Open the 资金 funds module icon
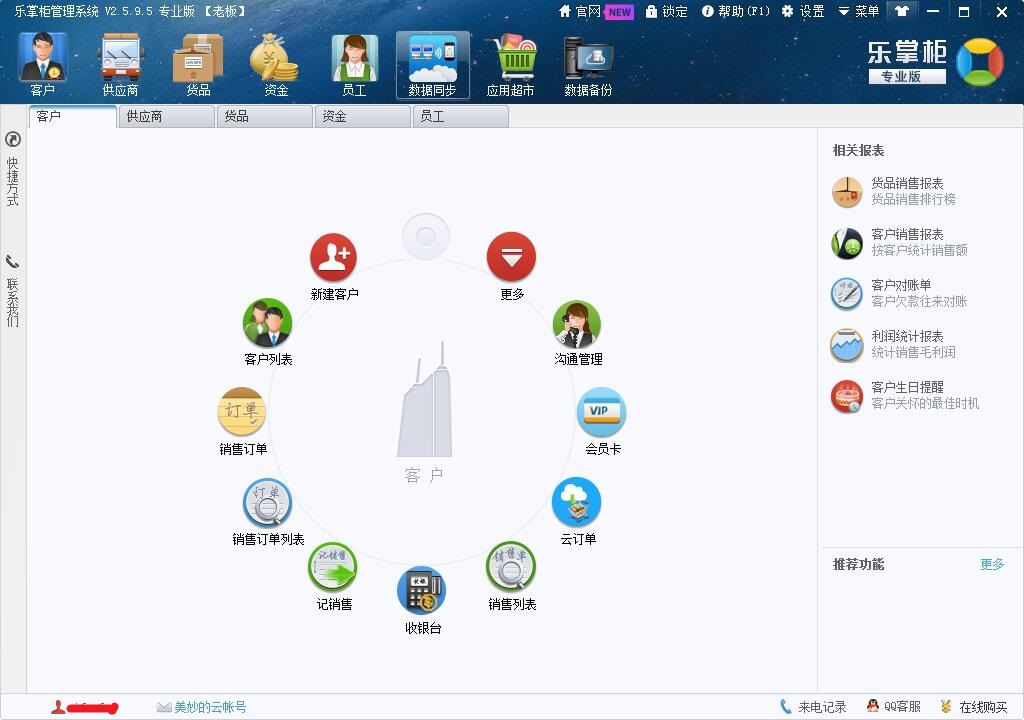Image resolution: width=1024 pixels, height=720 pixels. point(276,65)
